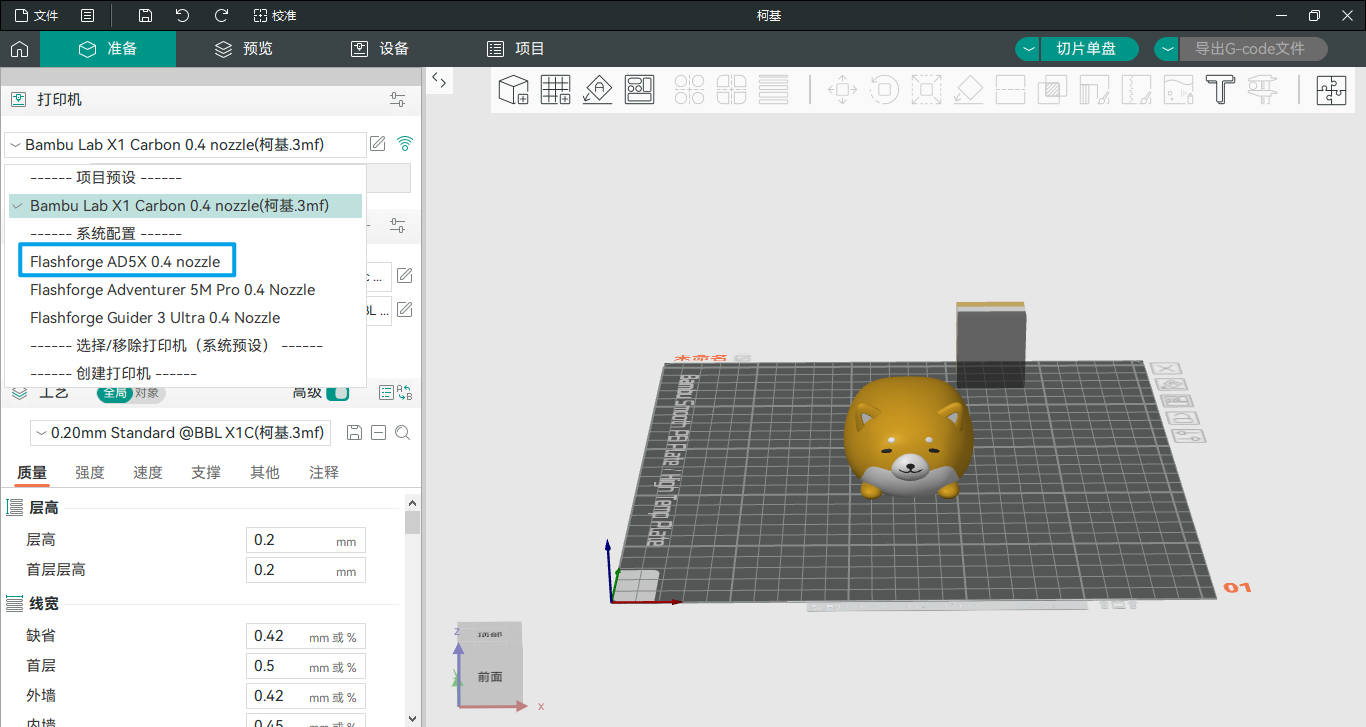Image resolution: width=1366 pixels, height=727 pixels.
Task: Open the 0.20mm Standard process dropdown
Action: (180, 433)
